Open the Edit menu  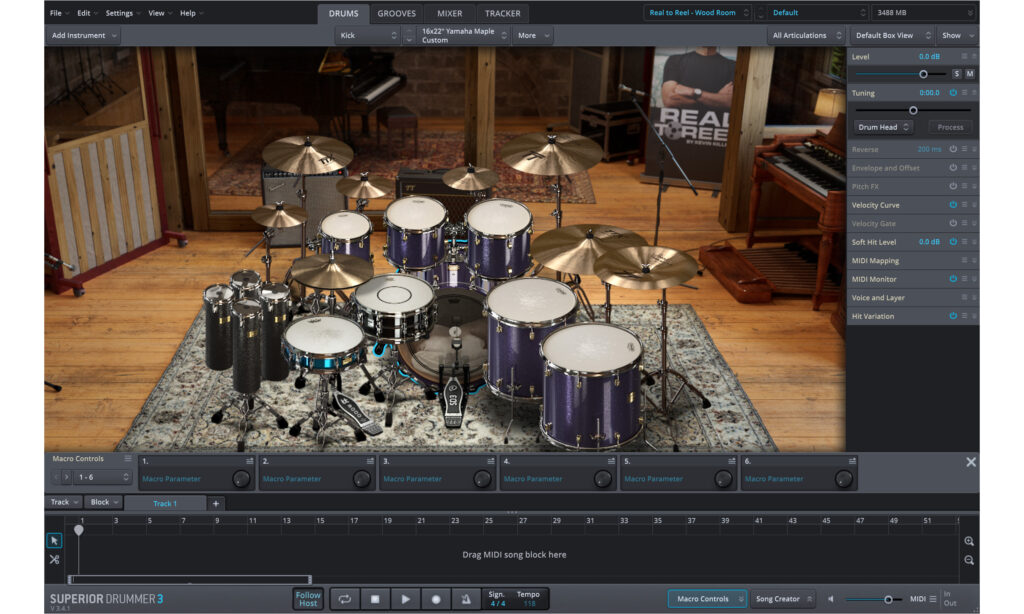pos(87,13)
